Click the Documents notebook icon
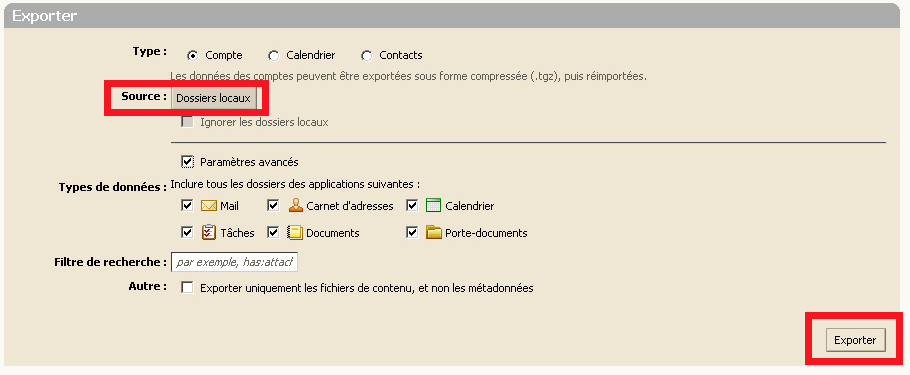The width and height of the screenshot is (910, 375). 296,233
